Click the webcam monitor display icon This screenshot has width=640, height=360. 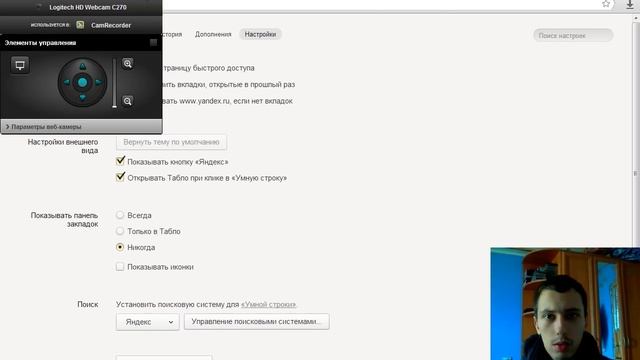pyautogui.click(x=20, y=65)
